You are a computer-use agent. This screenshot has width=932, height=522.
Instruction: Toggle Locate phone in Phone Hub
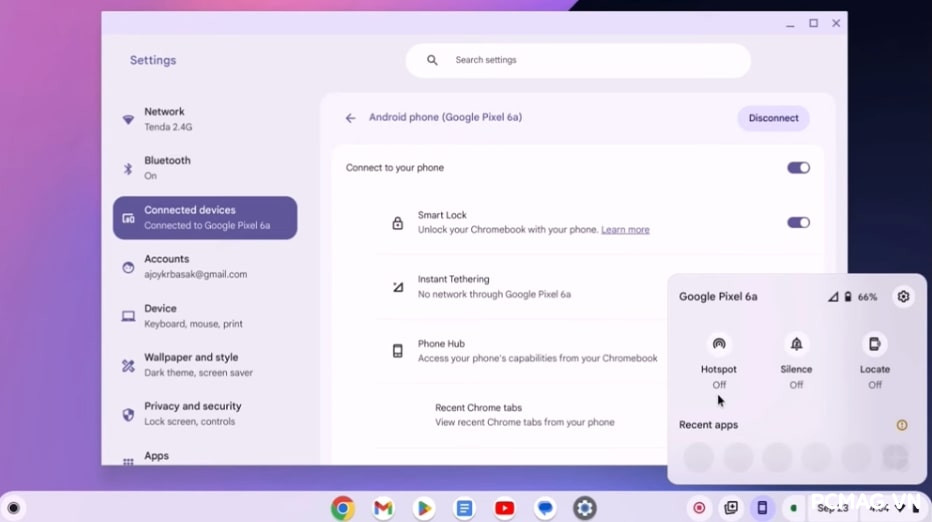[x=874, y=344]
